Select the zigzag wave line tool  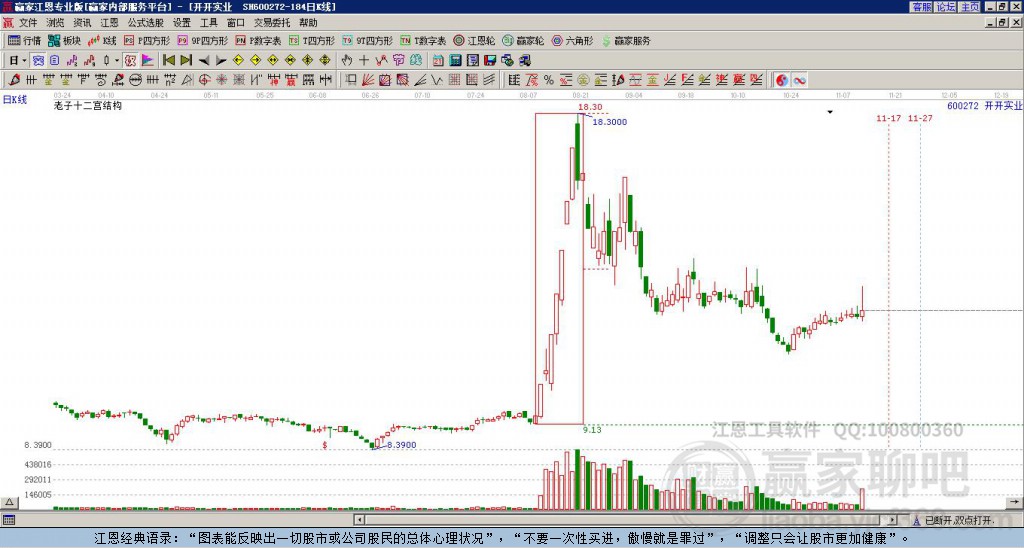point(437,80)
